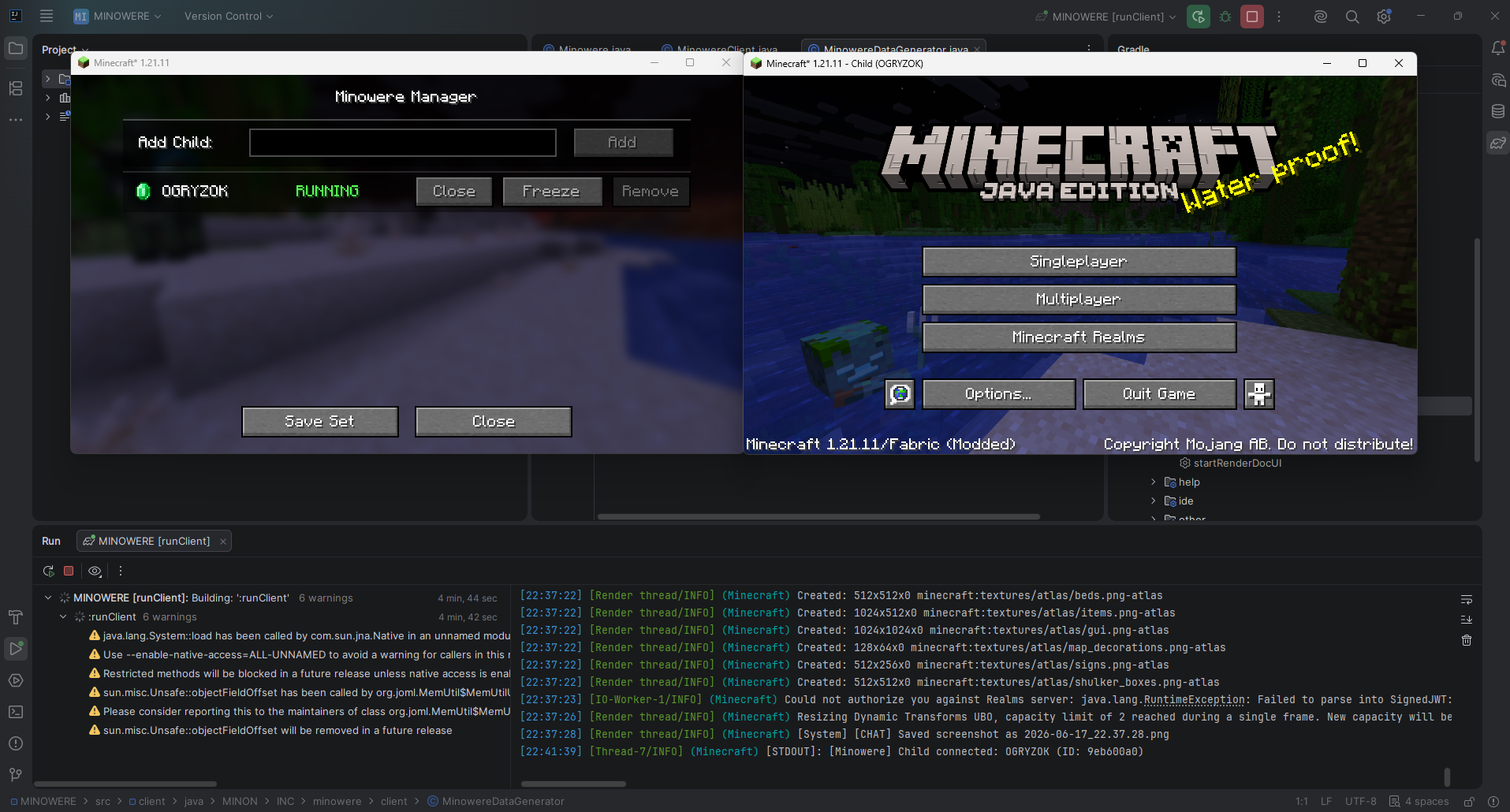Collapse the MINOWERE [runClient] build tree node
The height and width of the screenshot is (812, 1510).
tap(48, 598)
